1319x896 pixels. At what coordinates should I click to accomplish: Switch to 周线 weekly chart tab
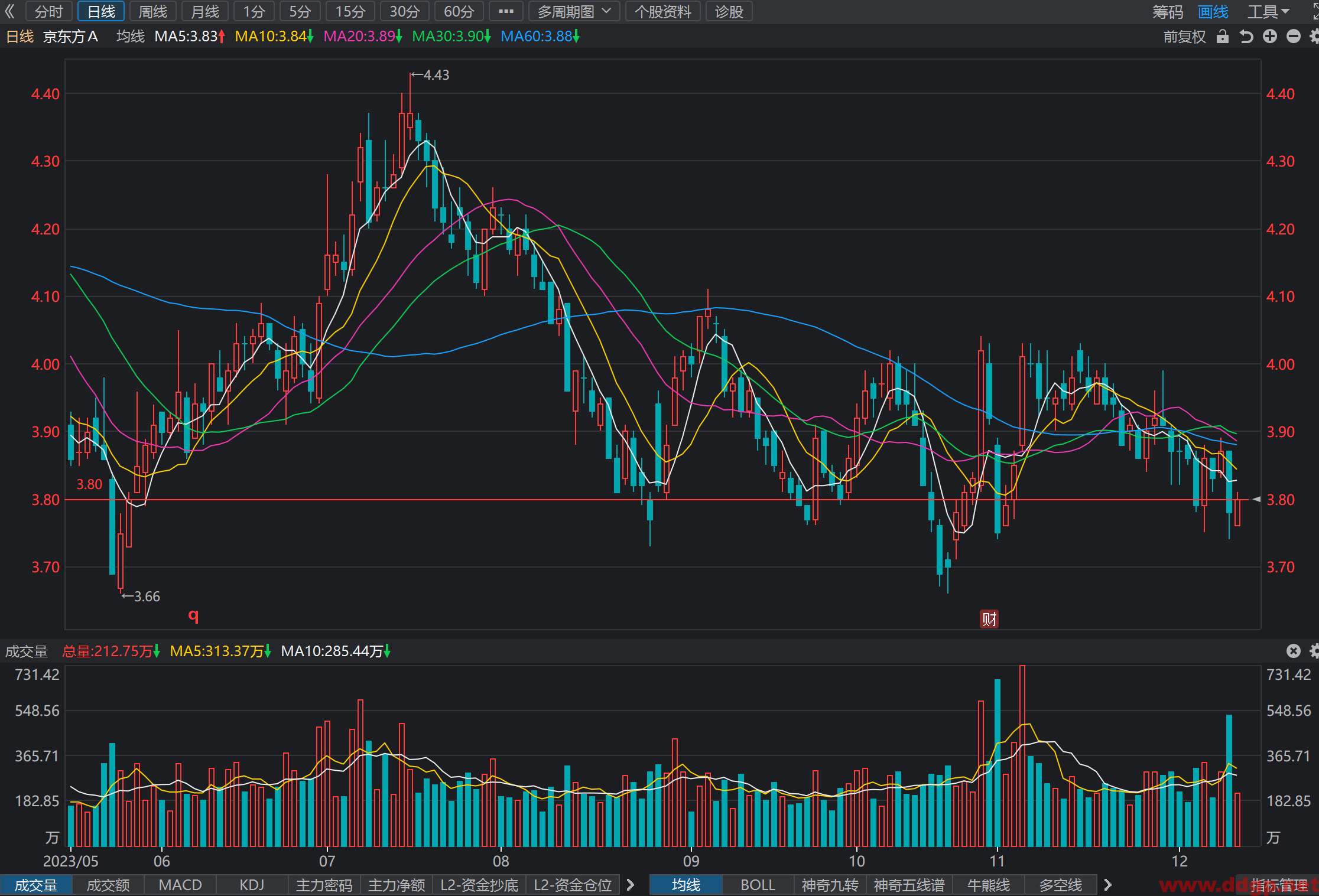pyautogui.click(x=153, y=11)
